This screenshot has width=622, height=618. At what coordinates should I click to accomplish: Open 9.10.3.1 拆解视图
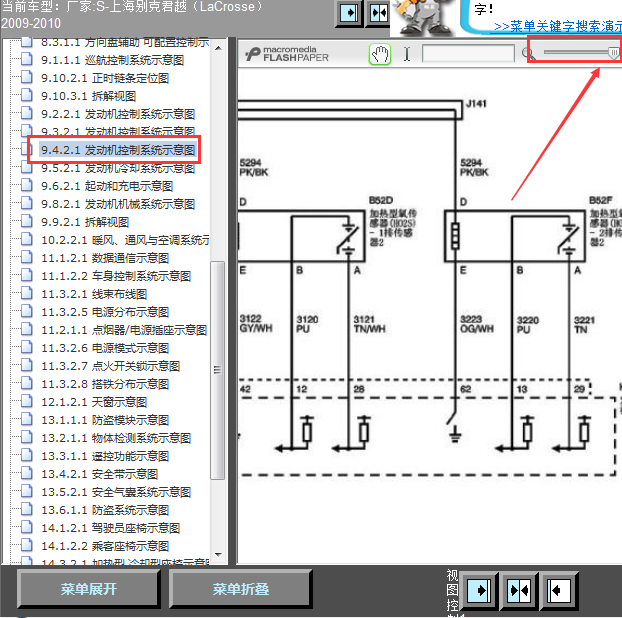(88, 96)
